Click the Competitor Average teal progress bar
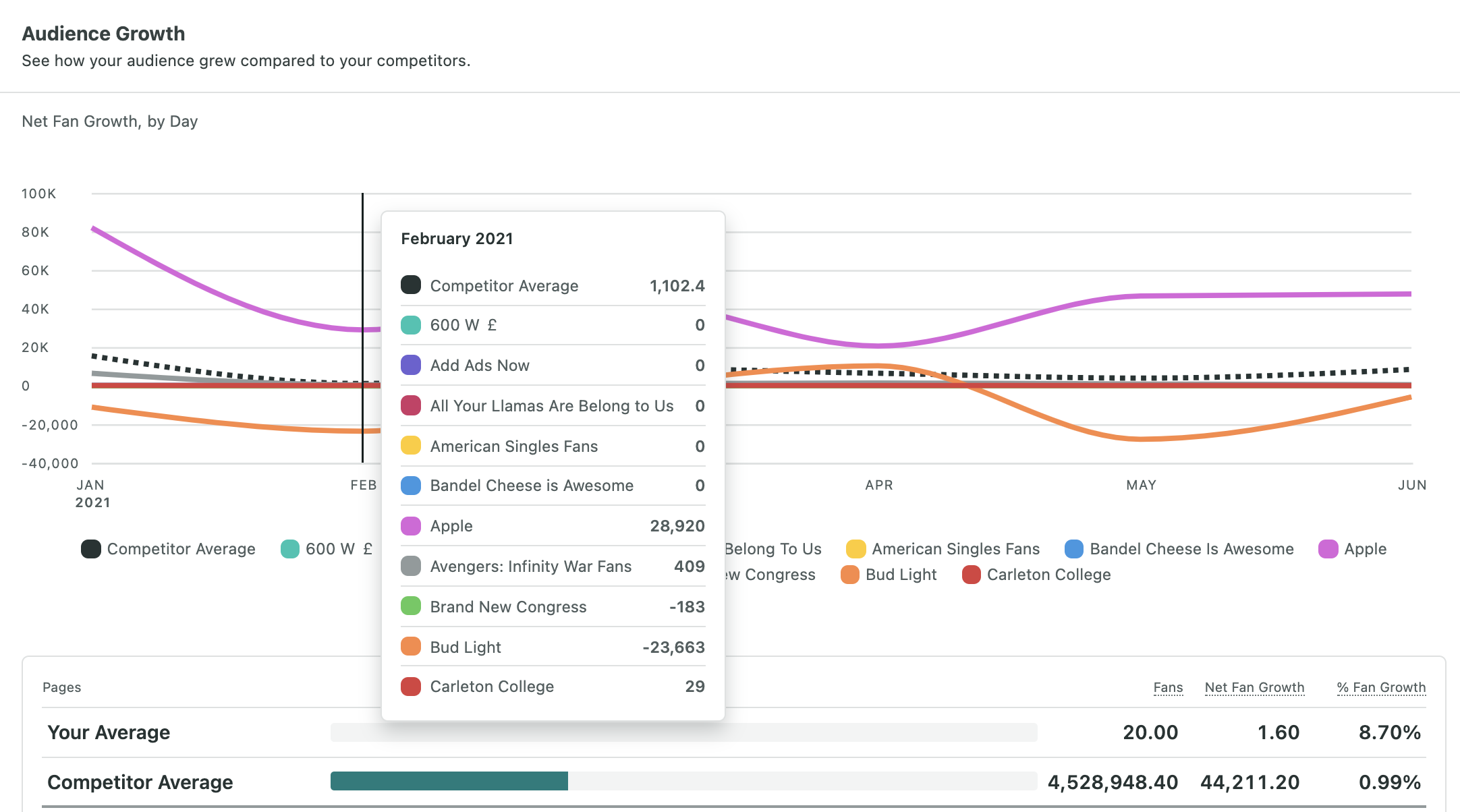This screenshot has height=812, width=1460. (x=449, y=781)
